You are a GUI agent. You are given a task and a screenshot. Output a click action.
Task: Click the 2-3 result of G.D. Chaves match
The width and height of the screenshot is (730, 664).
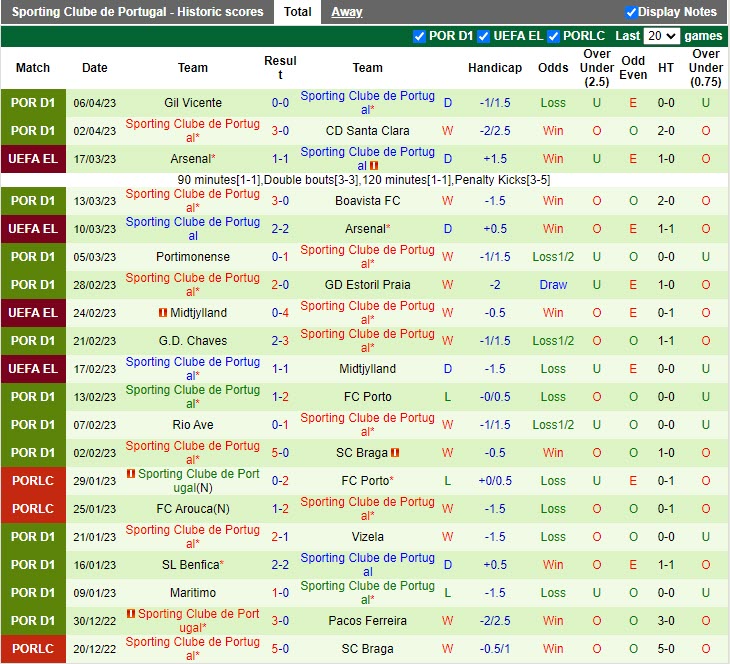(x=280, y=341)
